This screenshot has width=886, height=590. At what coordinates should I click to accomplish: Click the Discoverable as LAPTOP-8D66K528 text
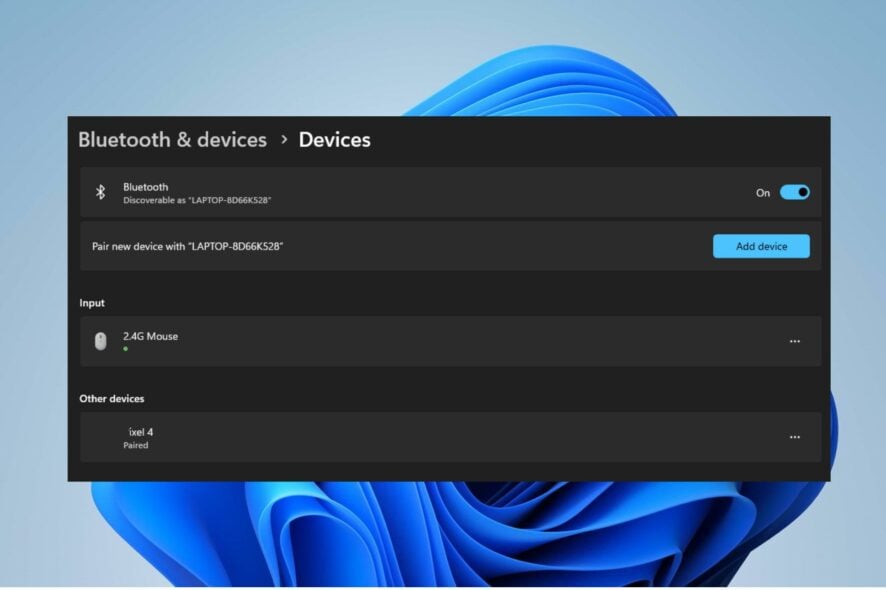point(197,200)
